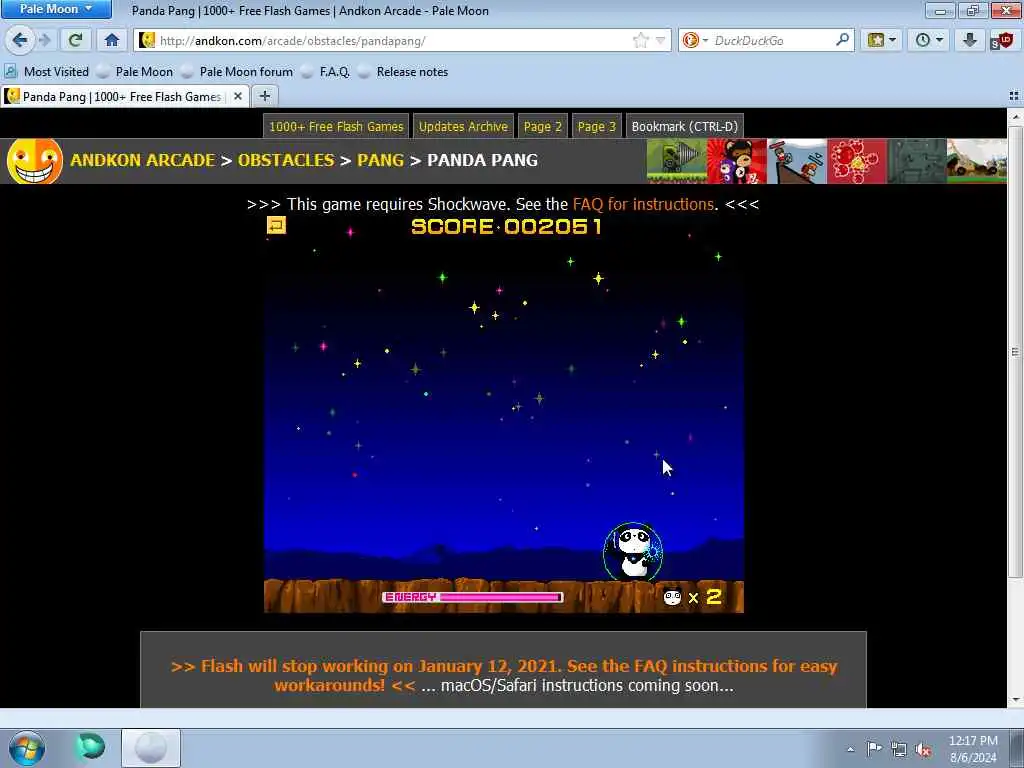Go to Page 2 tab
The image size is (1024, 768).
pyautogui.click(x=543, y=127)
